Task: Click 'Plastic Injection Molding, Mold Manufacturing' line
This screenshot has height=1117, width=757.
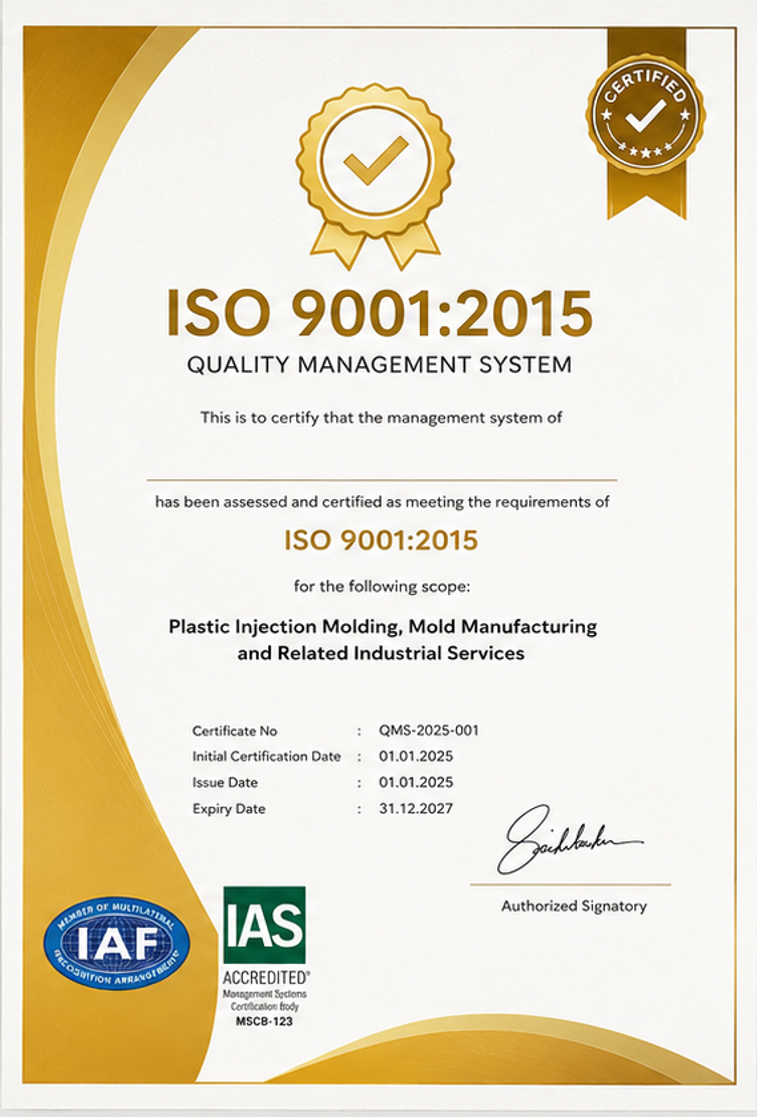Action: [x=382, y=627]
